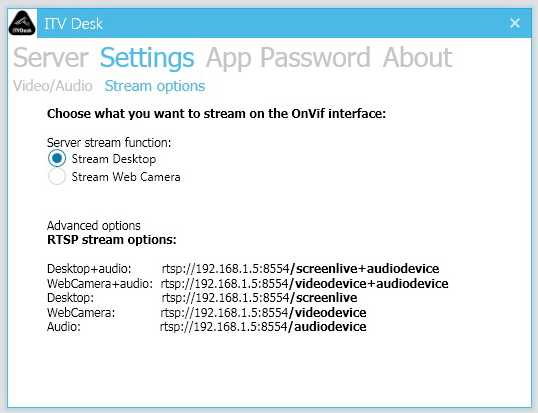Select the Video/Audio sub-tab

click(53, 86)
